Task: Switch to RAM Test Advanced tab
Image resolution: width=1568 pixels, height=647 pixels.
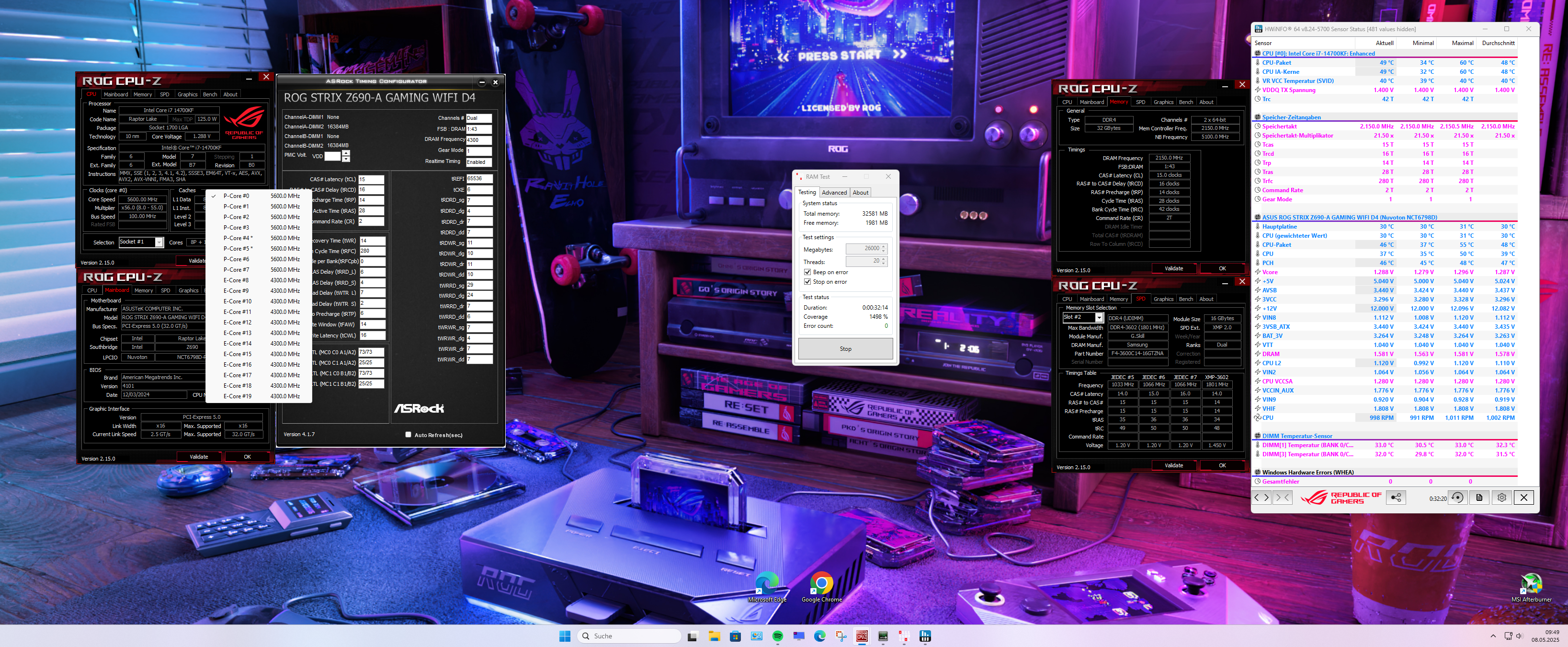Action: click(834, 193)
